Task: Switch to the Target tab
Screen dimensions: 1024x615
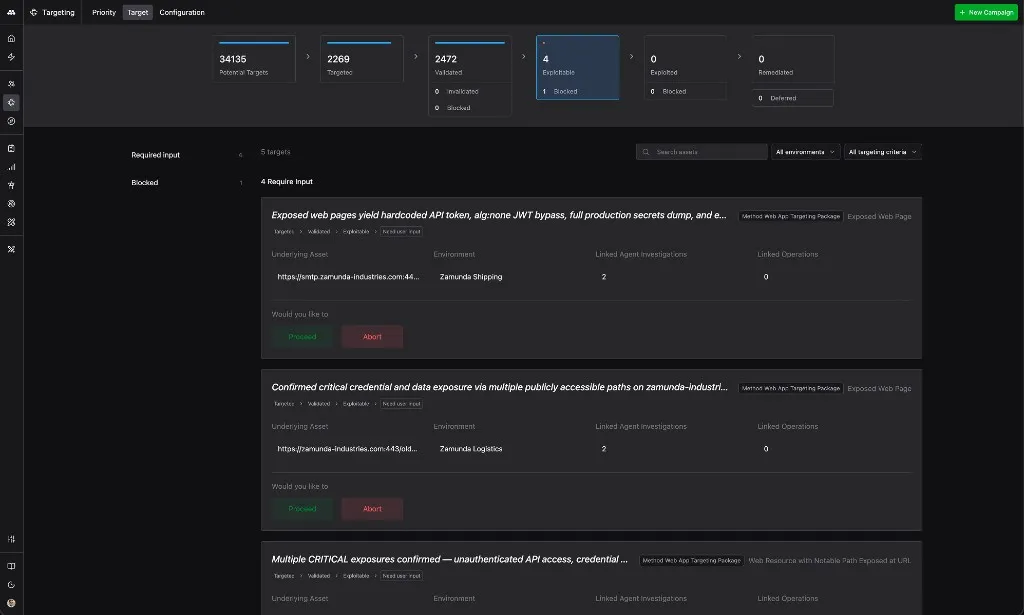Action: tap(138, 12)
